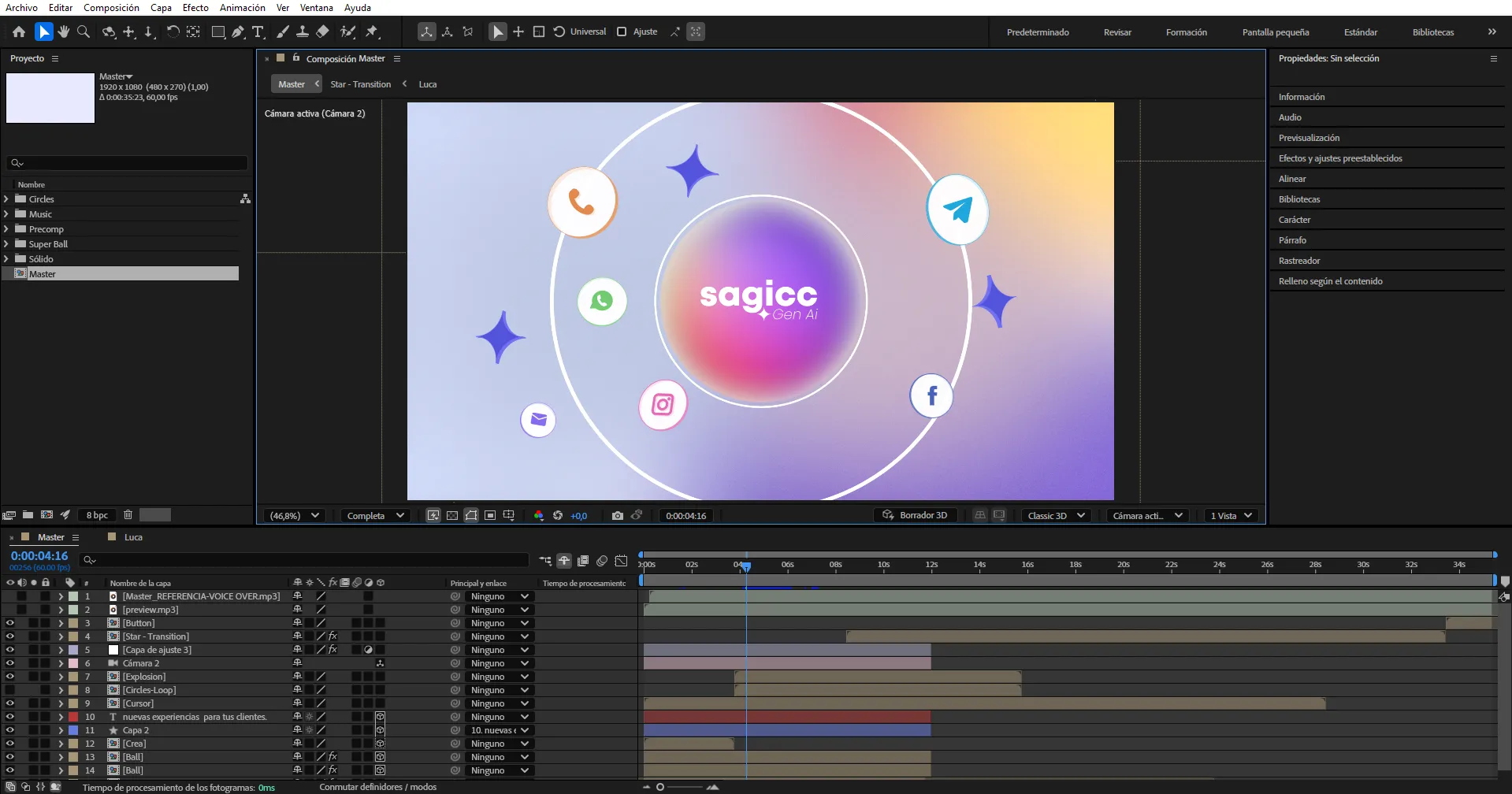Viewport: 1512px width, 794px height.
Task: Switch to the Formación workspace
Action: click(1186, 32)
